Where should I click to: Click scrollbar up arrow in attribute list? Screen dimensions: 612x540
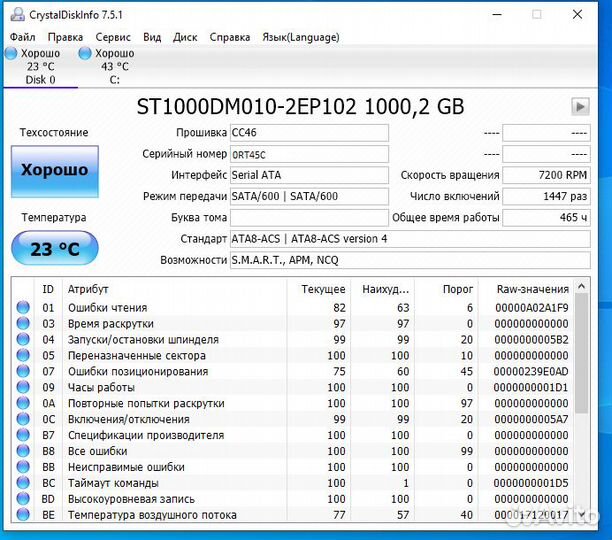[581, 287]
